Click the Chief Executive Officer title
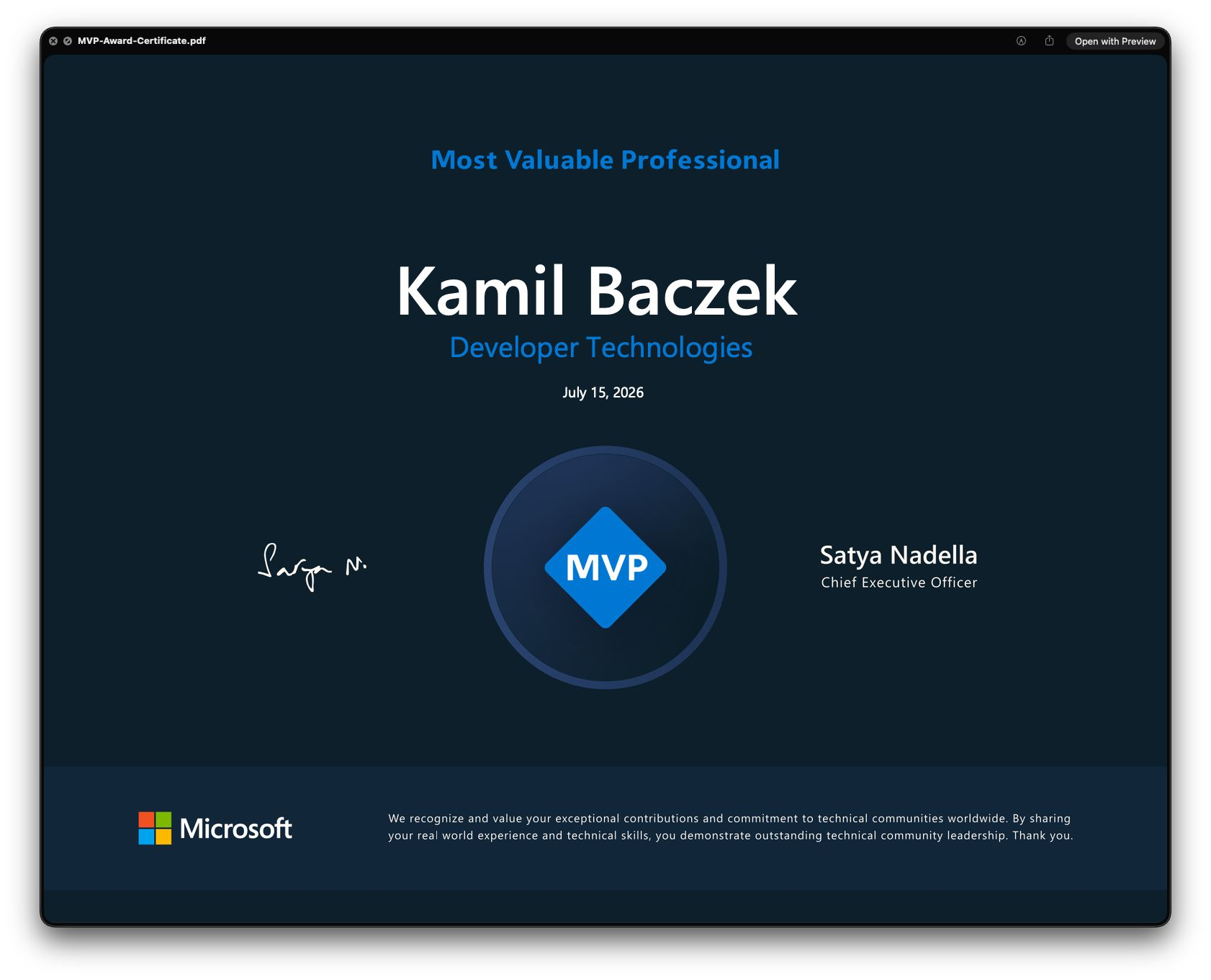The height and width of the screenshot is (980, 1211). [899, 583]
